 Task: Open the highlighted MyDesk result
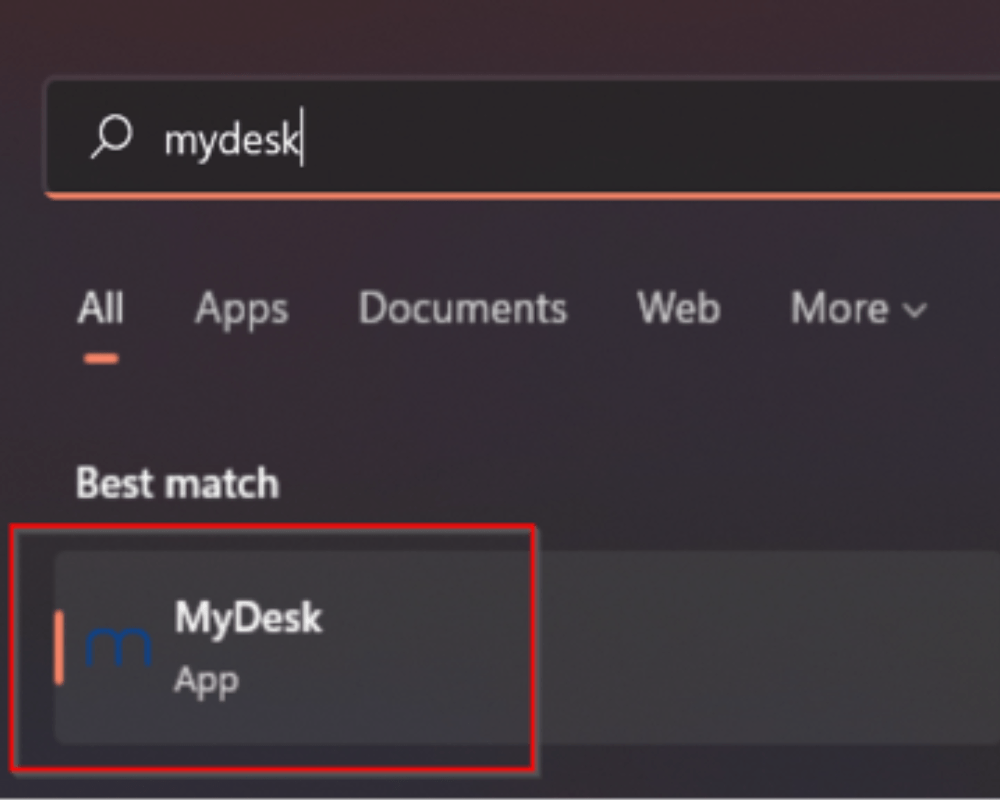(280, 640)
